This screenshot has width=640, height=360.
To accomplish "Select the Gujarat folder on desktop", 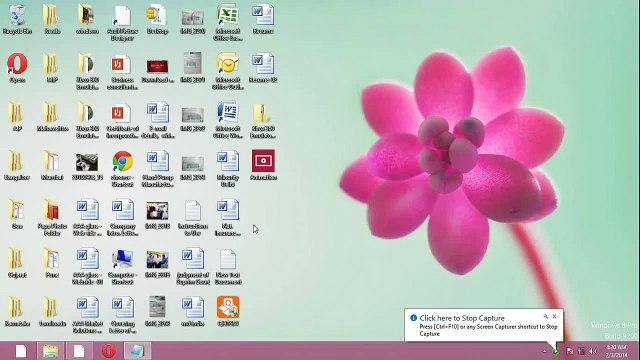I will 17,263.
